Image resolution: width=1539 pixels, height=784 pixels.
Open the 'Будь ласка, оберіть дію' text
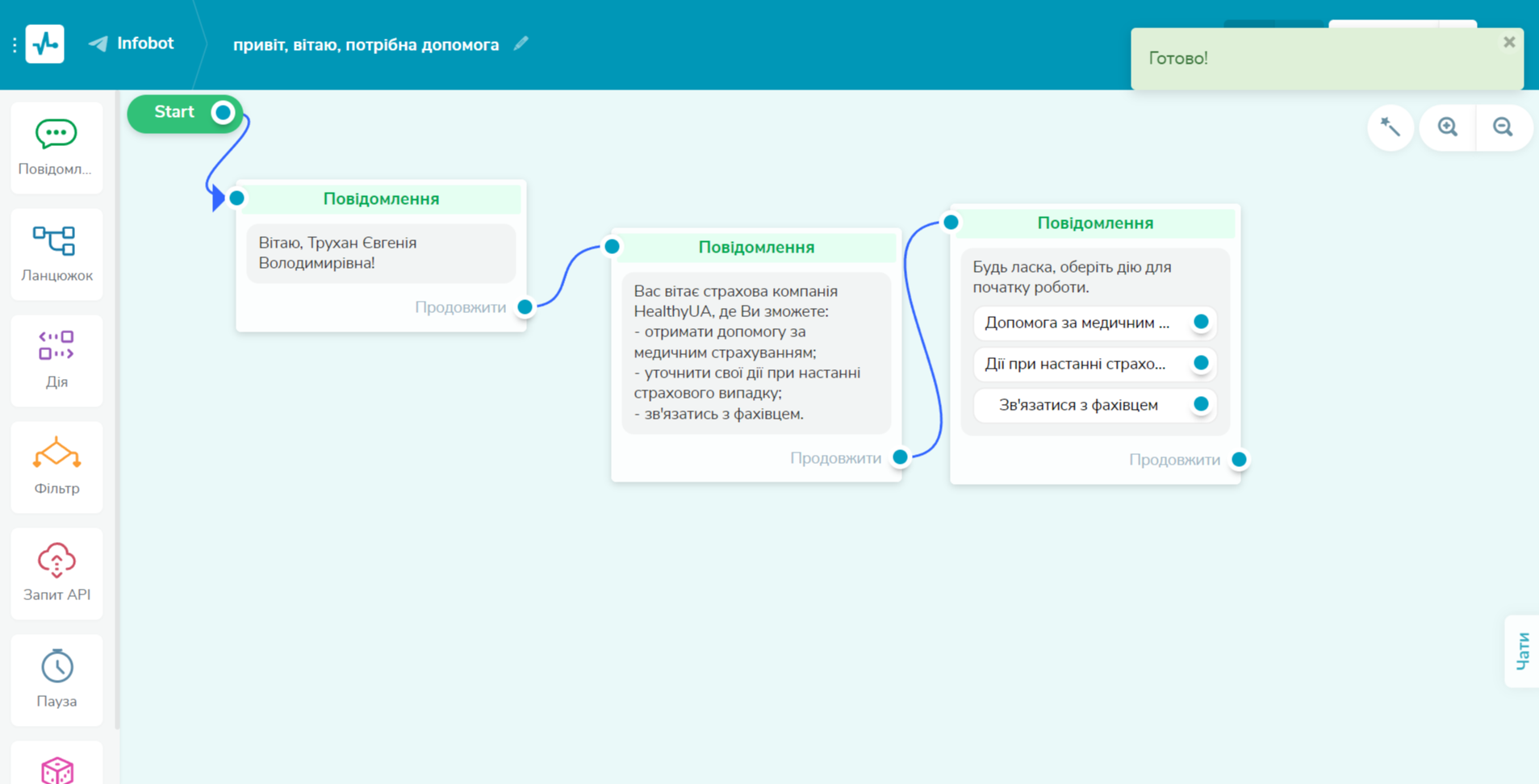pyautogui.click(x=1072, y=277)
